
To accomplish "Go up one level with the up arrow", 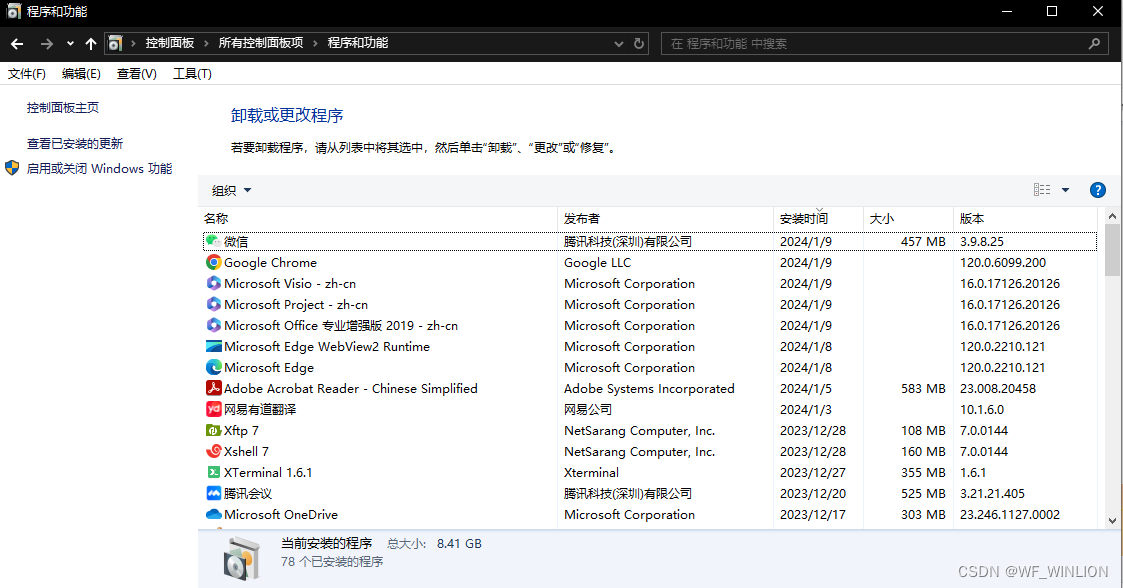I will point(91,44).
